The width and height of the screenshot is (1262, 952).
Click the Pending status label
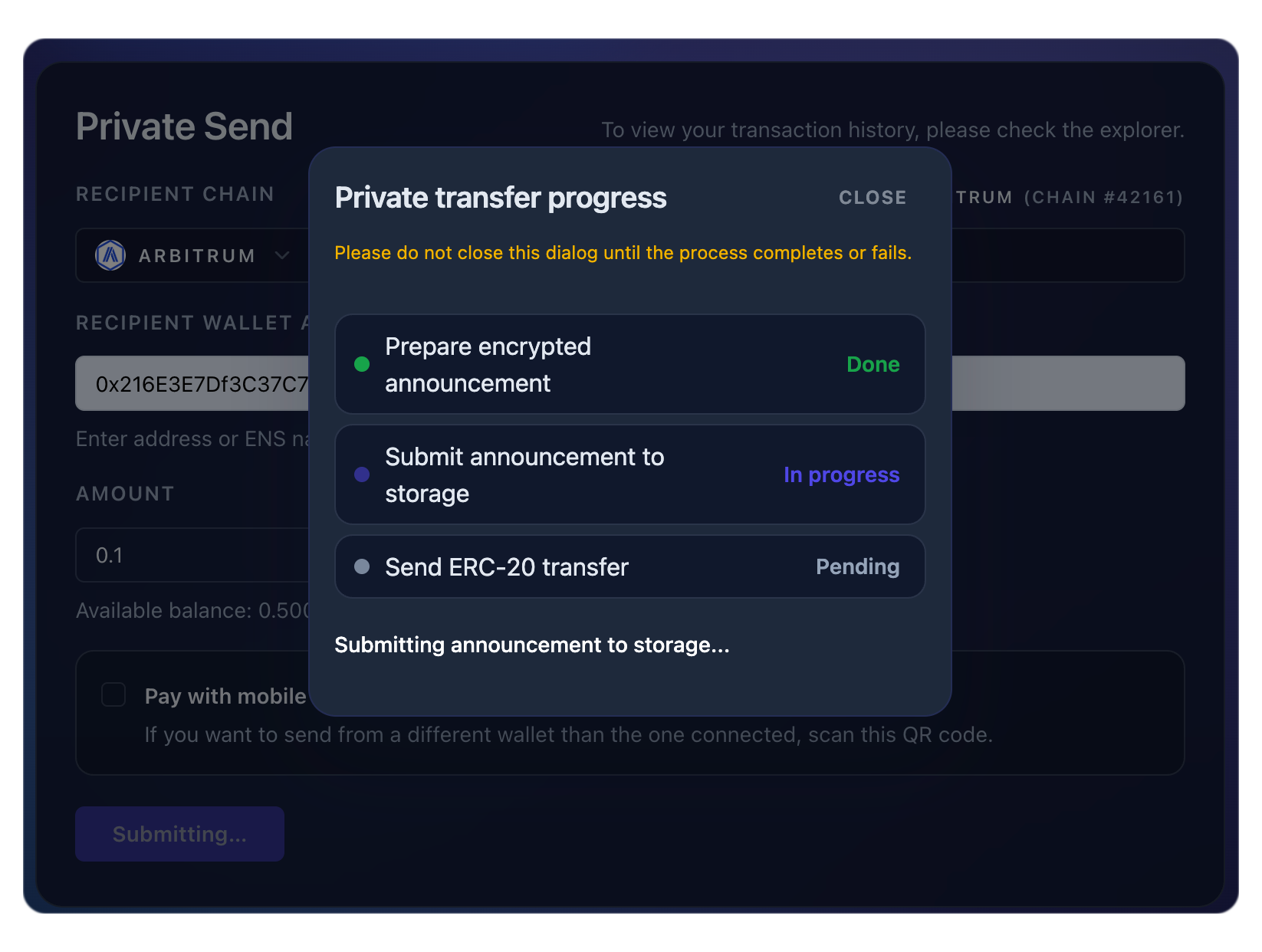tap(857, 566)
